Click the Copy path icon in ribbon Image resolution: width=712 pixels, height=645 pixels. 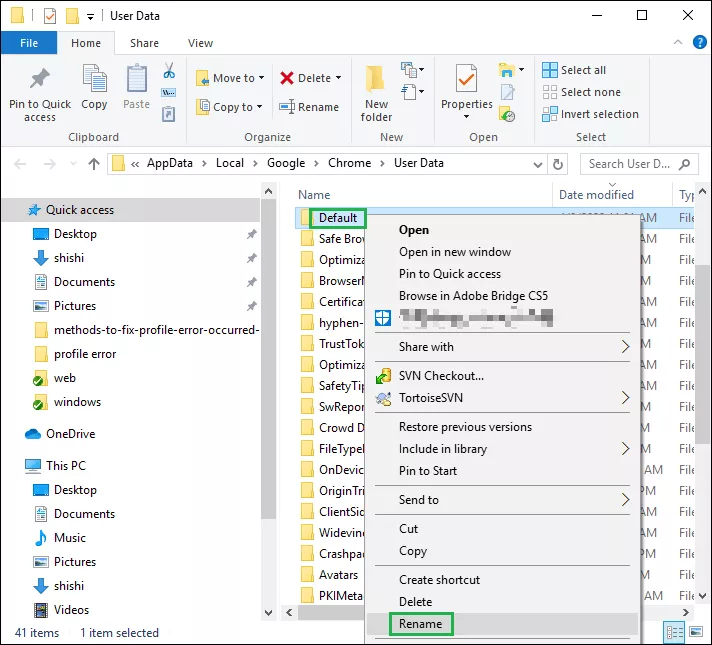[169, 93]
